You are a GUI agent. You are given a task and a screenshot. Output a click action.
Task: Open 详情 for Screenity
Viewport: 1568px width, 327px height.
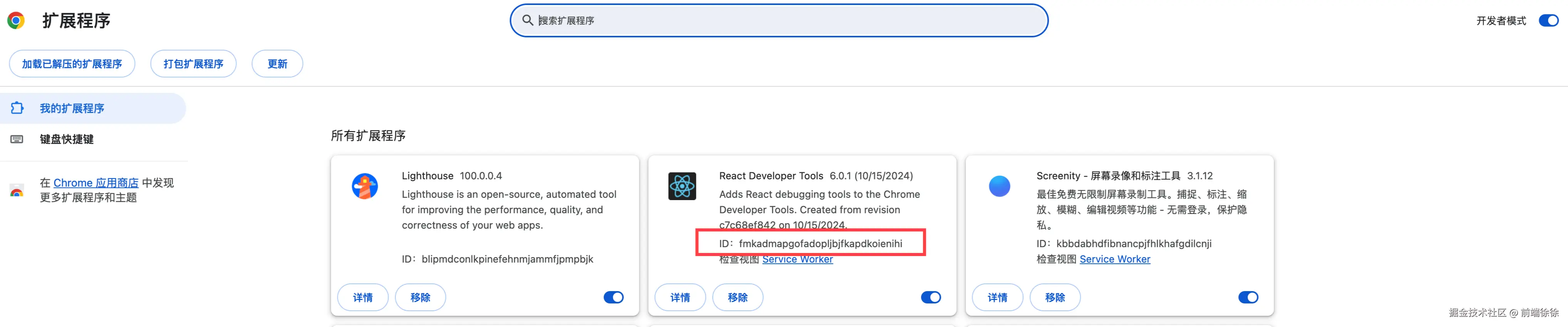click(997, 297)
